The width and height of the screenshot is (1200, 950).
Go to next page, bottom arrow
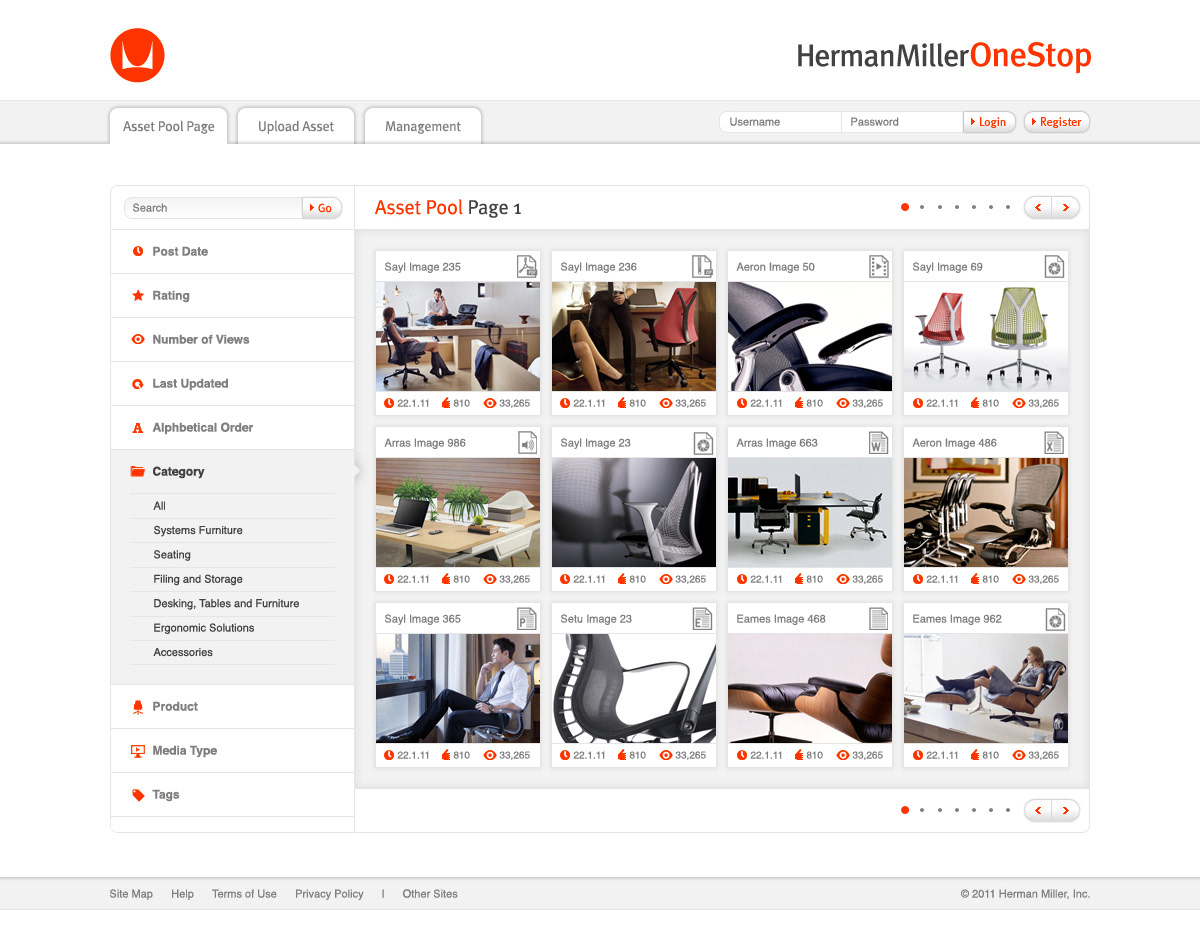(1066, 810)
